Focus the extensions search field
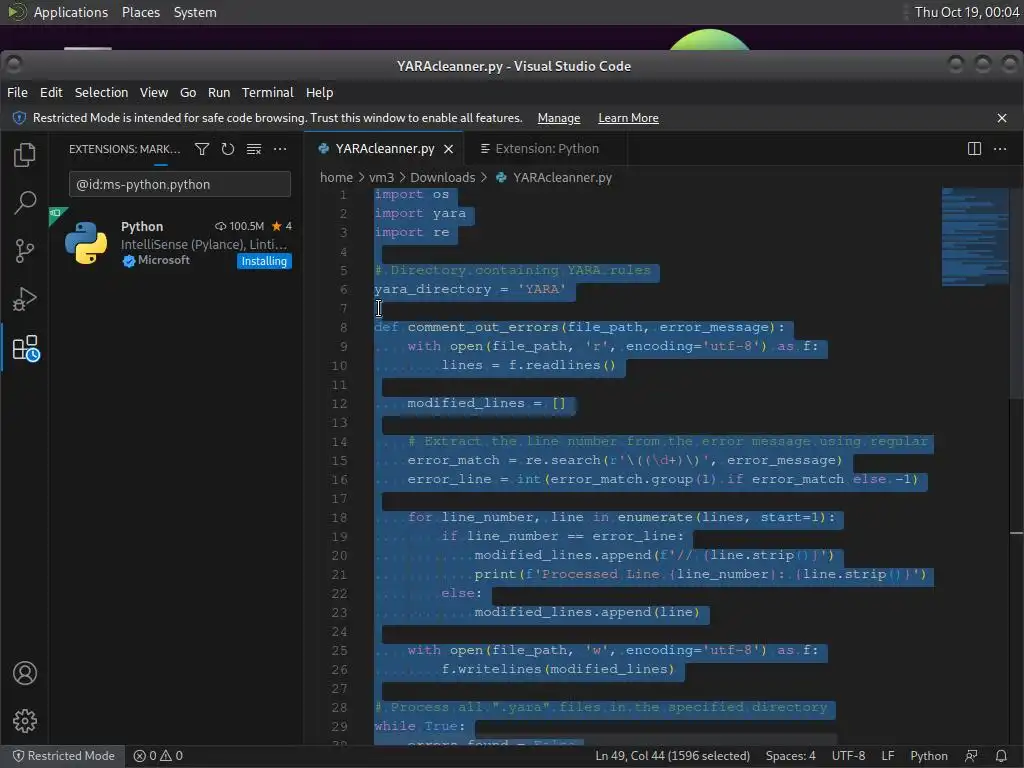 pyautogui.click(x=180, y=184)
